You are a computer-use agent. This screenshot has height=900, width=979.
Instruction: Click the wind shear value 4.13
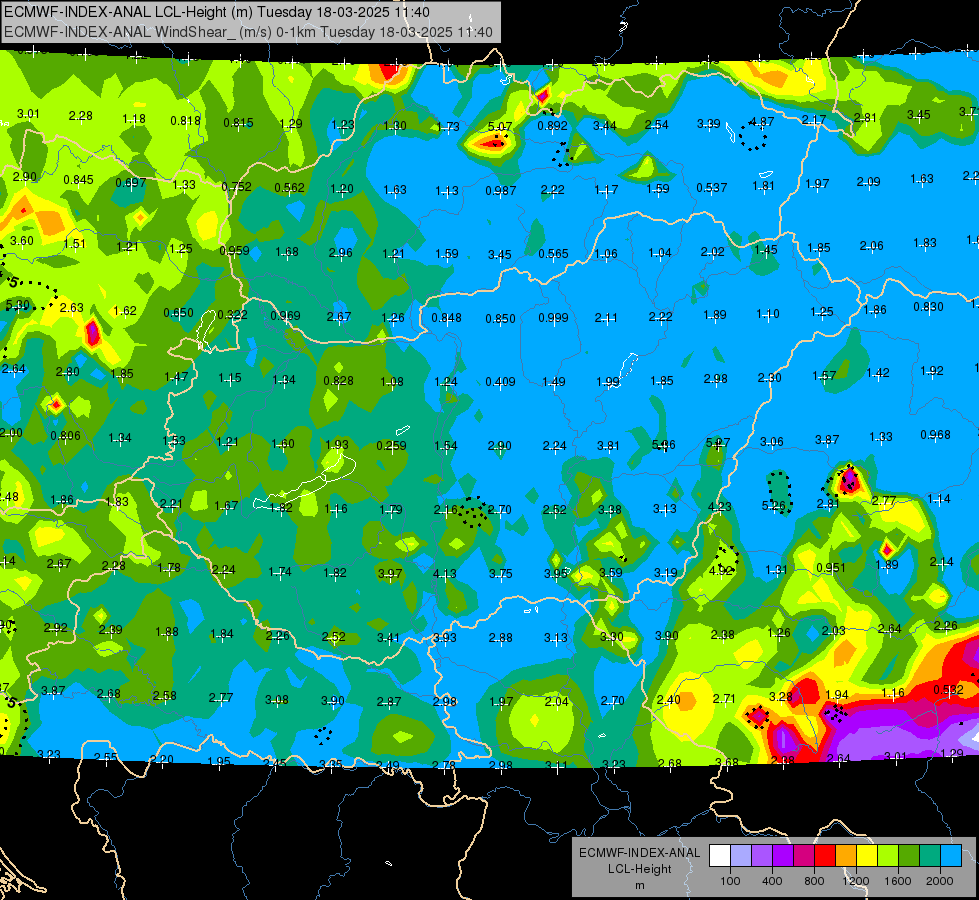click(x=445, y=573)
